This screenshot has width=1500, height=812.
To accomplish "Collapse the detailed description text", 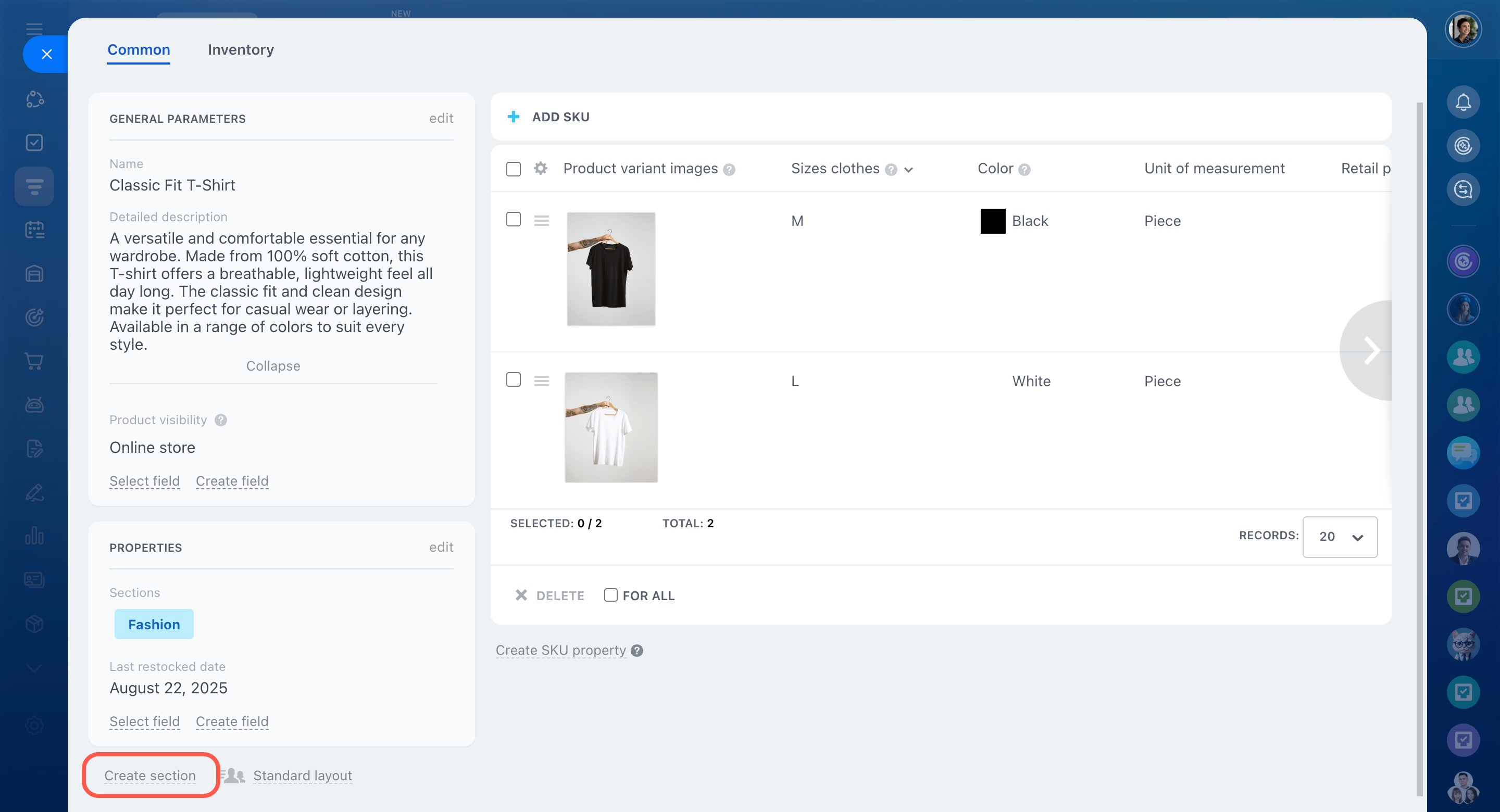I will [x=272, y=366].
